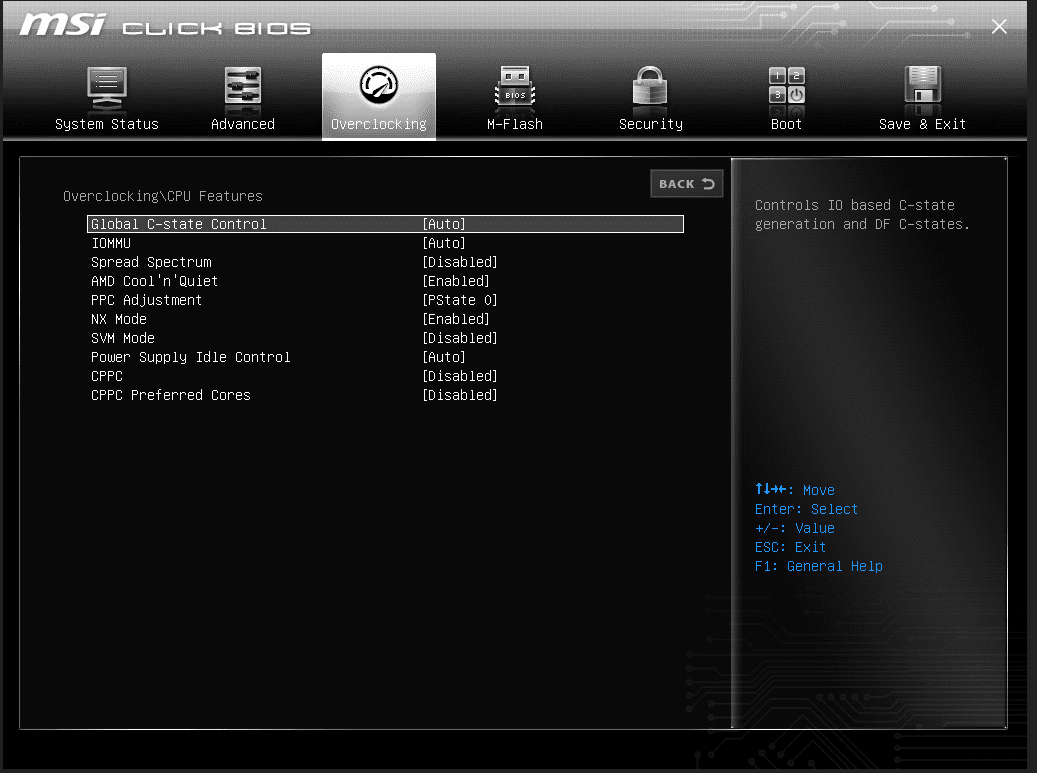Select the Overclocking gauge icon

379,85
